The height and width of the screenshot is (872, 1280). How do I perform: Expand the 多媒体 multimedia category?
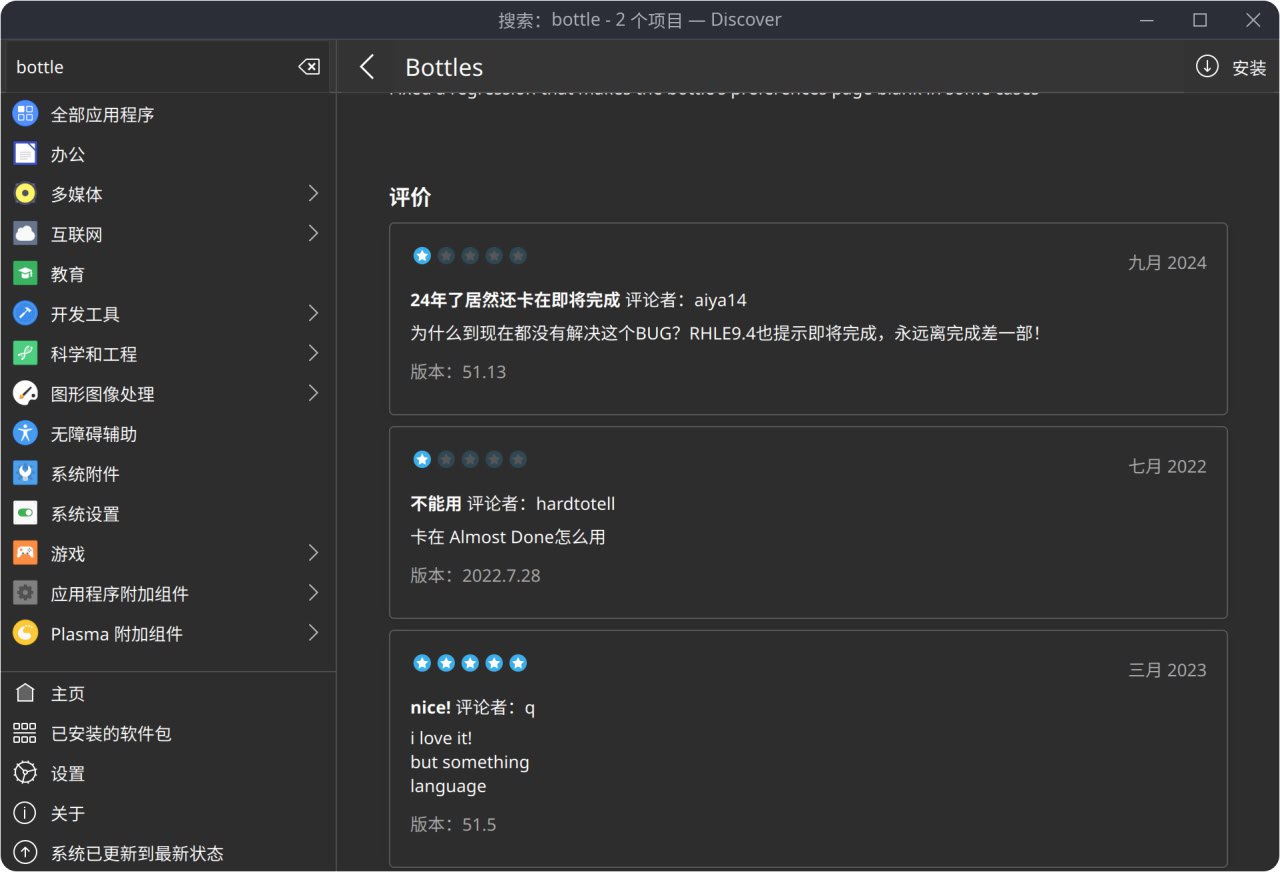[313, 194]
